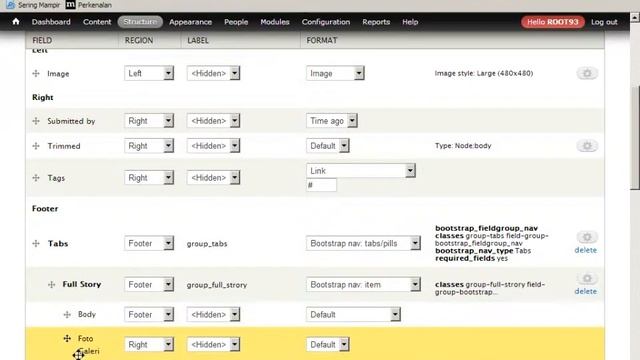Screen dimensions: 640x360
Task: Click the Sering Mampir bookmark icon
Action: click(11, 5)
